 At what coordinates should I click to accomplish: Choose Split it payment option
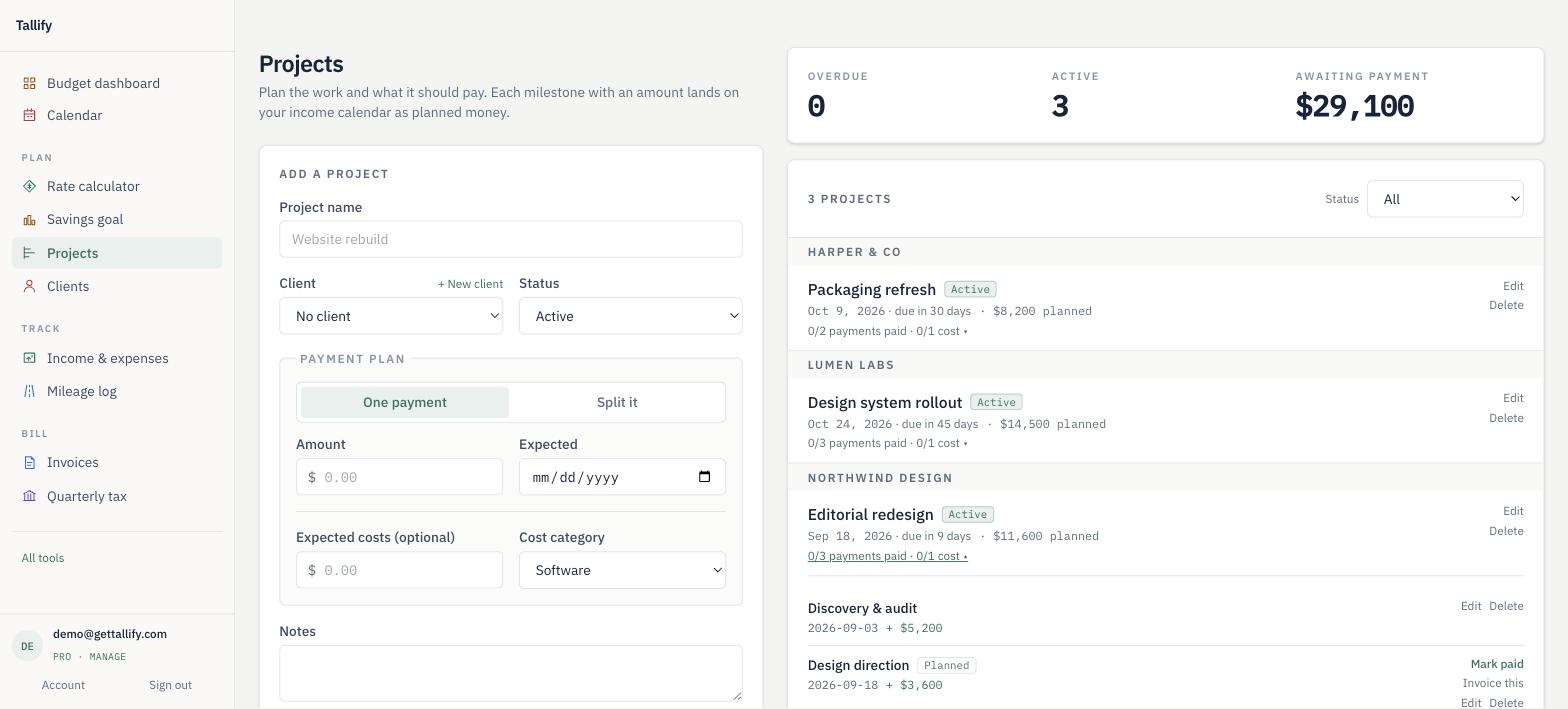pyautogui.click(x=617, y=402)
